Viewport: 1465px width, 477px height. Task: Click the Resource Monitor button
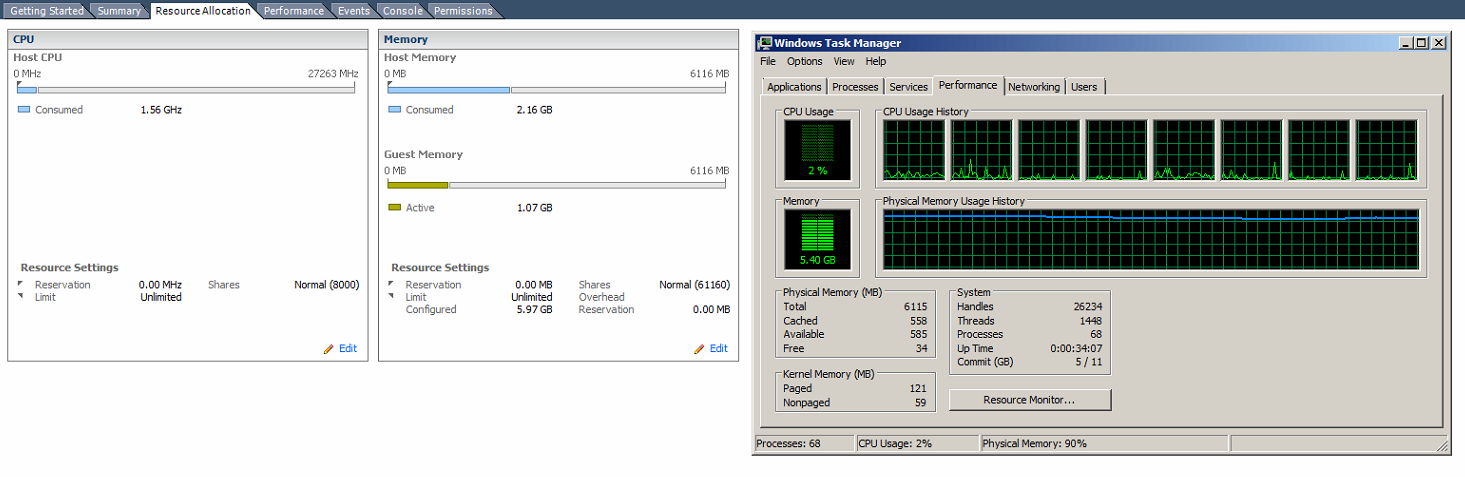coord(1029,400)
